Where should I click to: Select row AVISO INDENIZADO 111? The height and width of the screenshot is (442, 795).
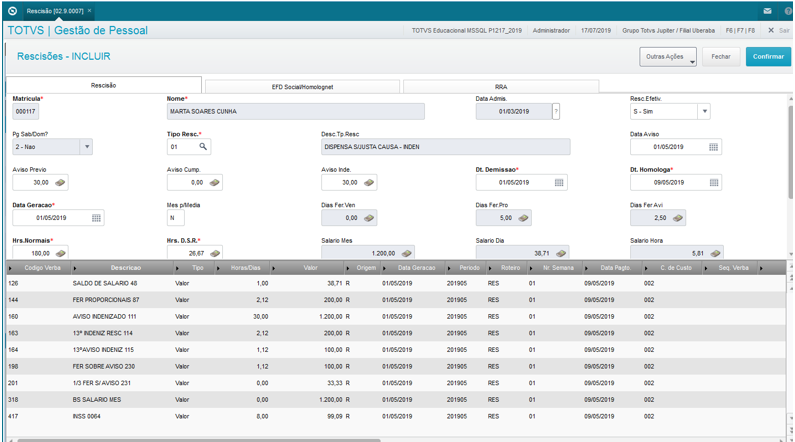[395, 317]
